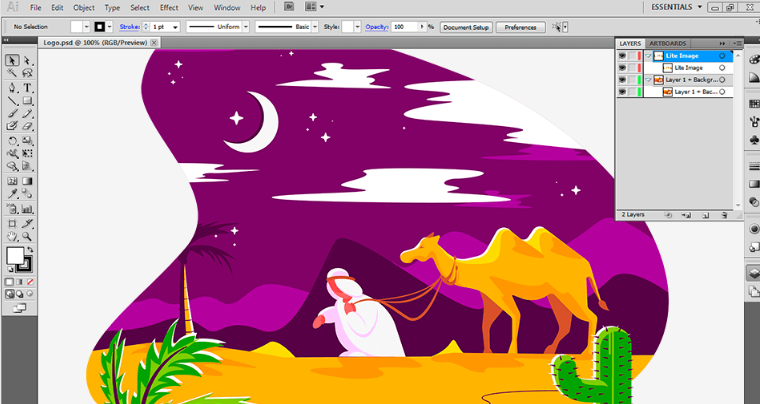Hide the Layer 1 + Backgr... parent layer
Image resolution: width=760 pixels, height=404 pixels.
click(622, 80)
